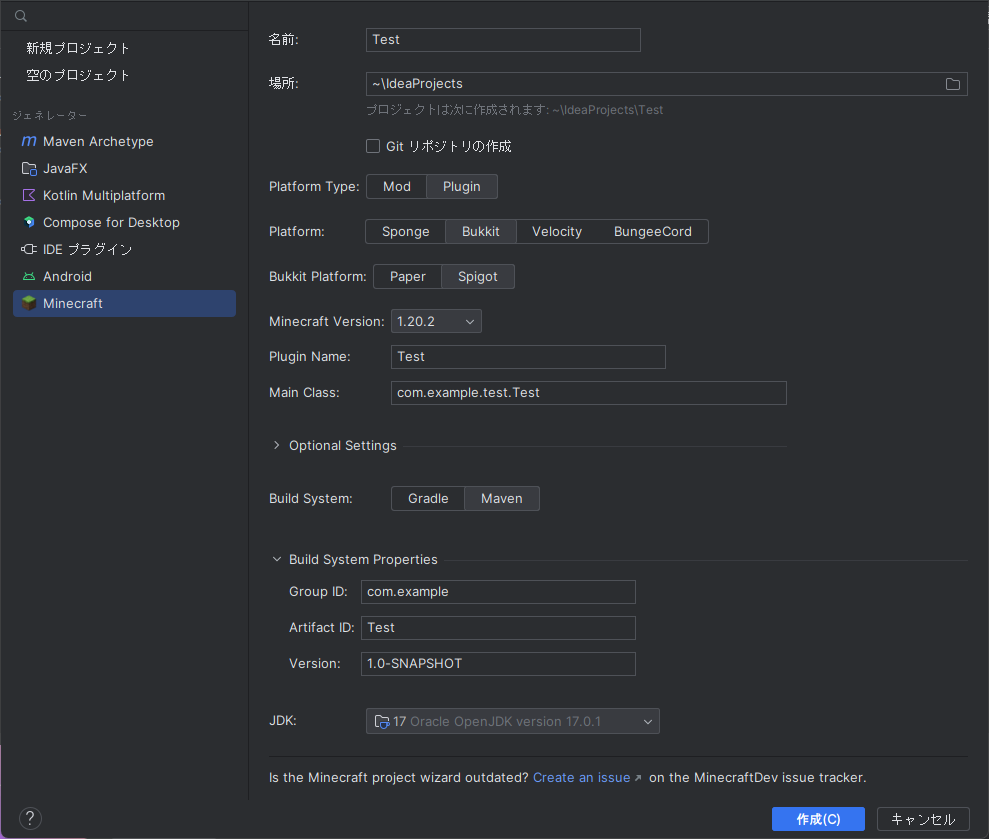Viewport: 989px width, 839px height.
Task: Click the Minecraft grass block icon
Action: click(x=29, y=303)
